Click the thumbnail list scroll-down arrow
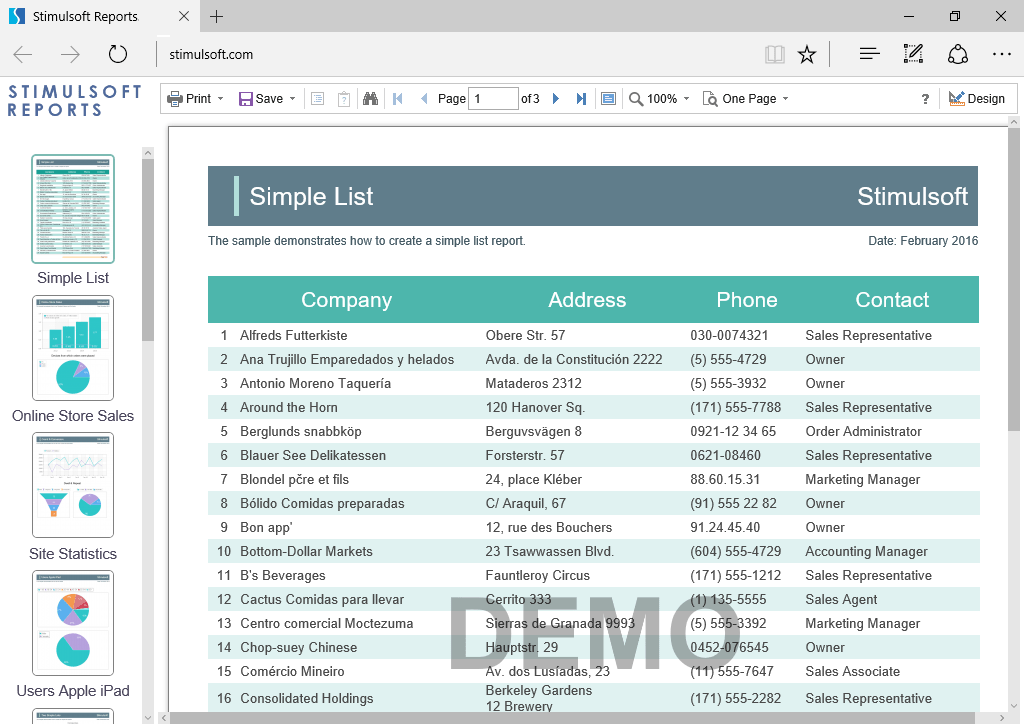This screenshot has height=728, width=1024. click(148, 718)
